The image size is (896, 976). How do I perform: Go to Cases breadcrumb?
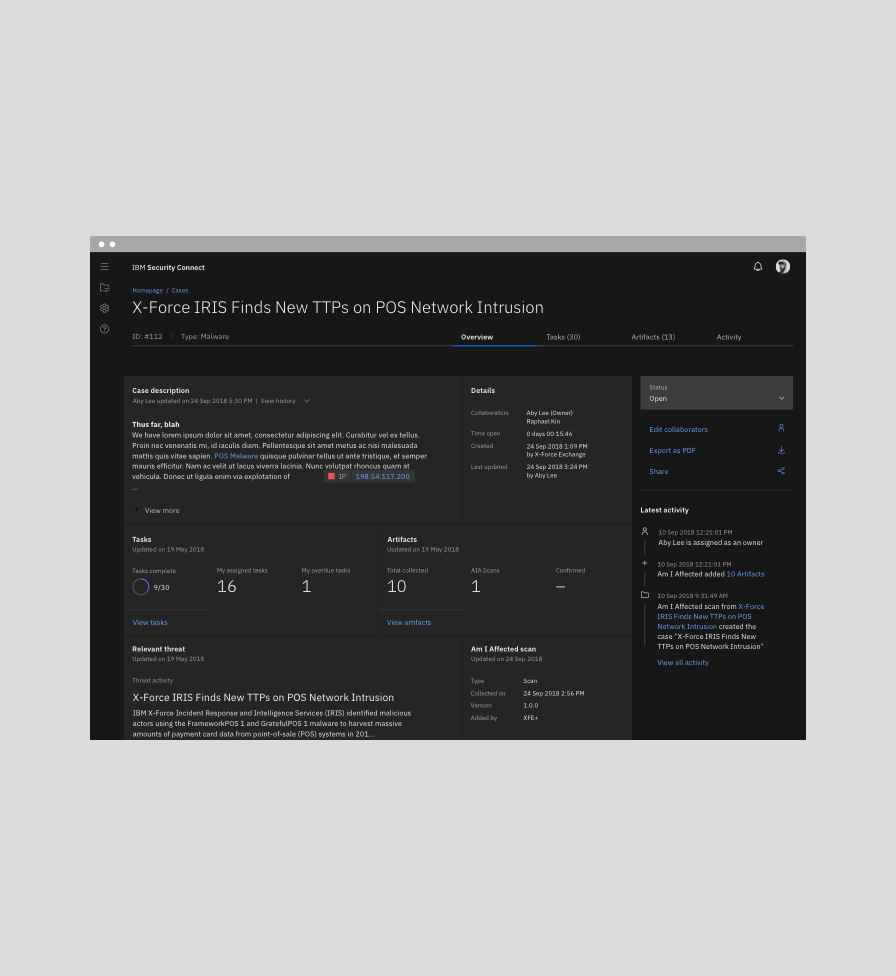click(x=180, y=291)
